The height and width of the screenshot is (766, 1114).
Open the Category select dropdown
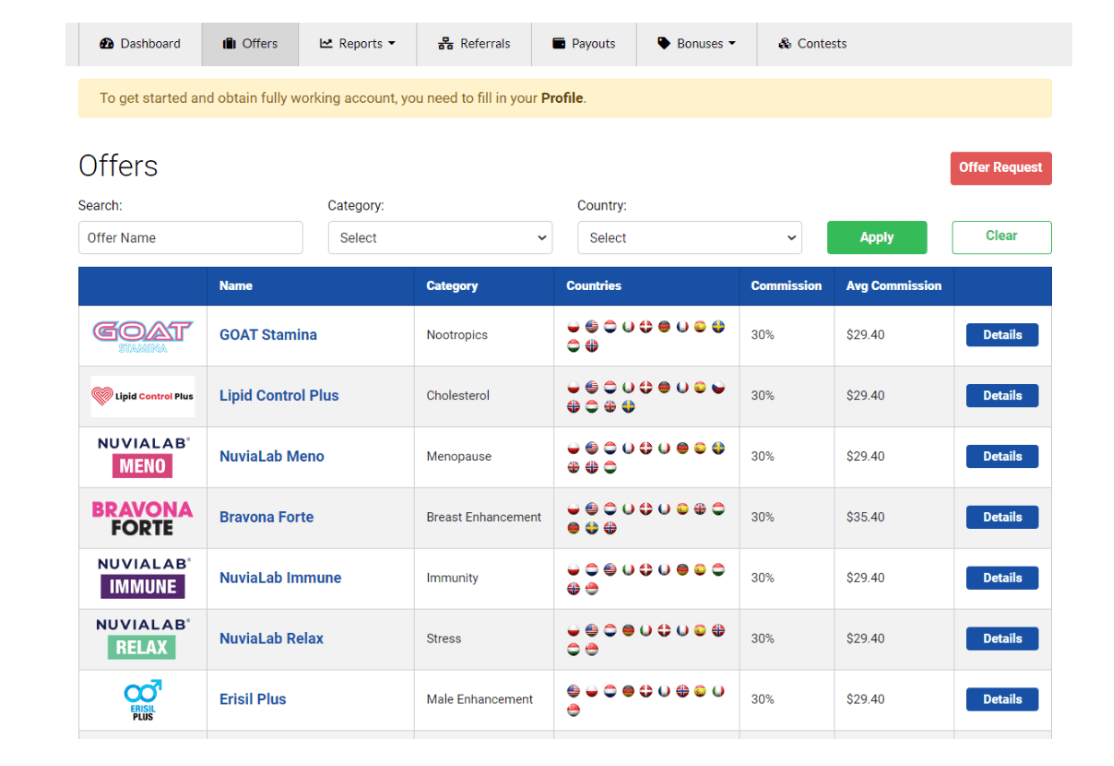click(440, 237)
